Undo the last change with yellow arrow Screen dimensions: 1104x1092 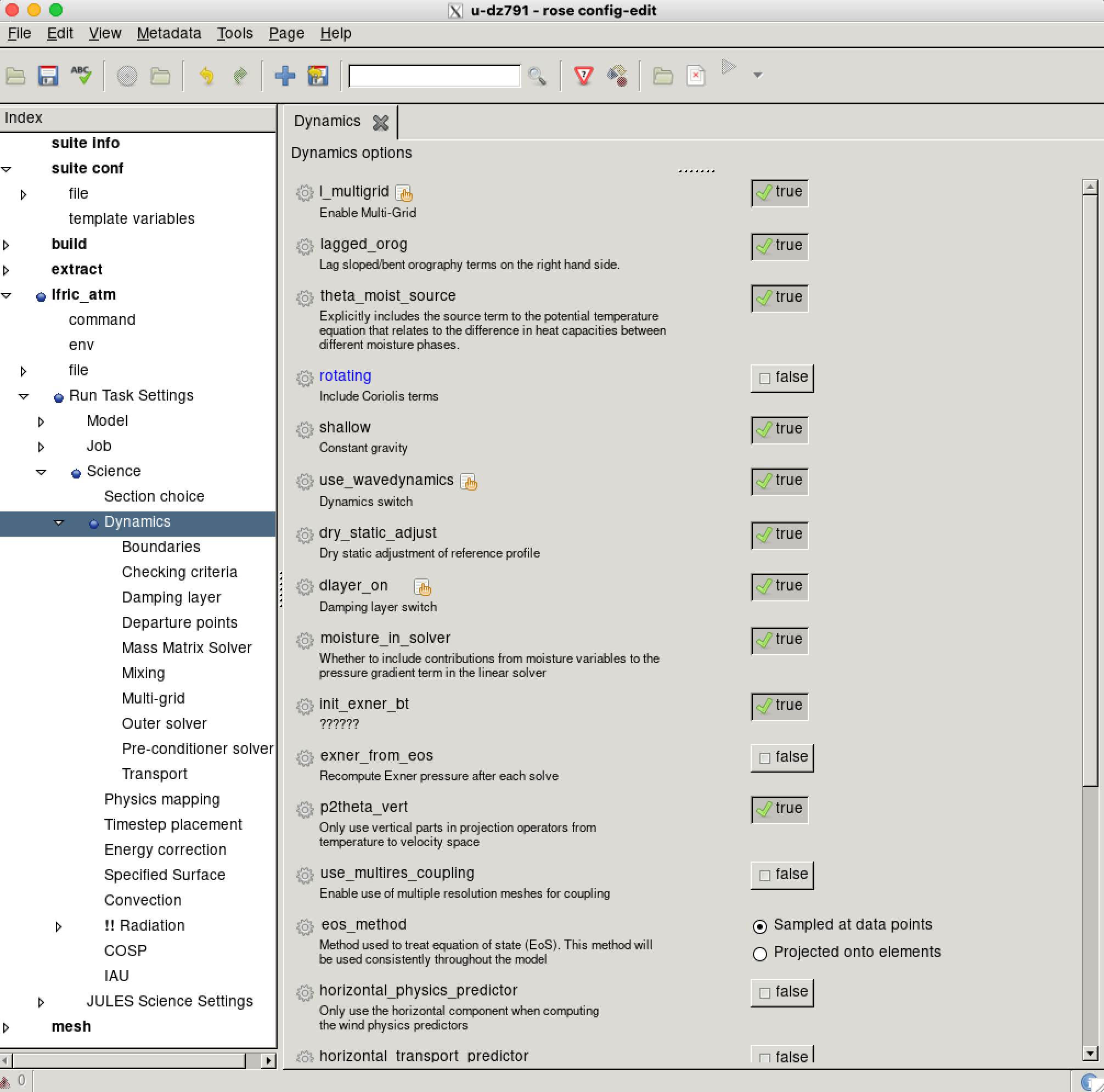[206, 75]
